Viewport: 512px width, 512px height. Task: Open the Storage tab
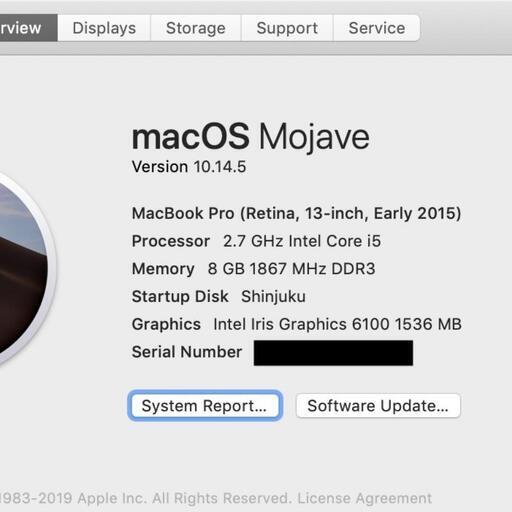click(x=196, y=28)
